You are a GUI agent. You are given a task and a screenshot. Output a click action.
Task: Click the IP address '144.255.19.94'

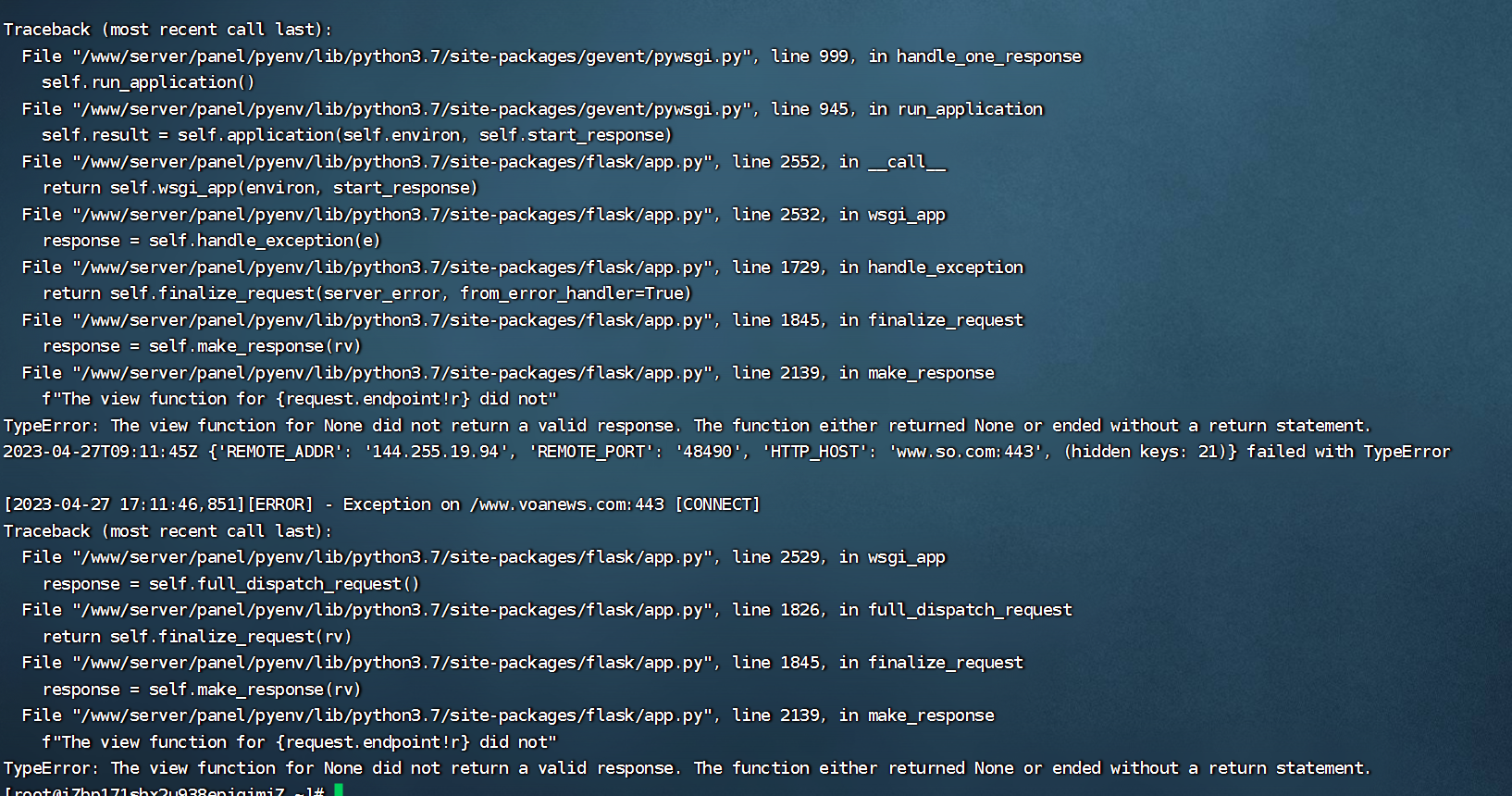437,452
